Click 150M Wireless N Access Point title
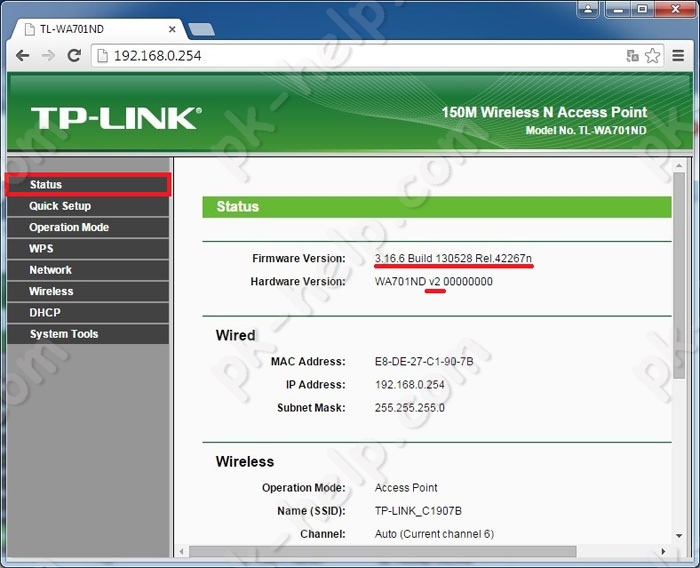 tap(544, 112)
